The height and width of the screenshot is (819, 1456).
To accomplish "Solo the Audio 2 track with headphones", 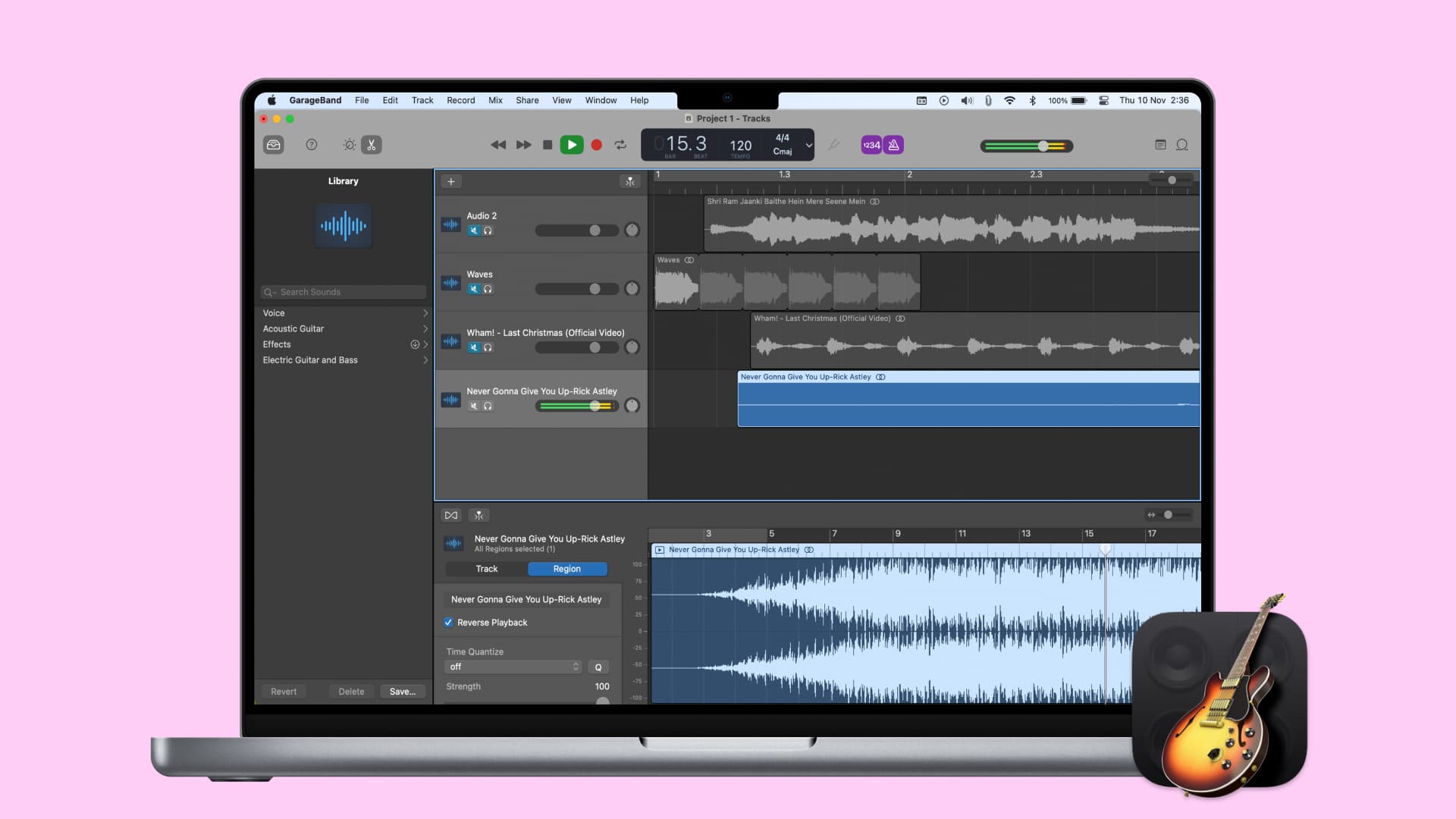I will pos(488,231).
